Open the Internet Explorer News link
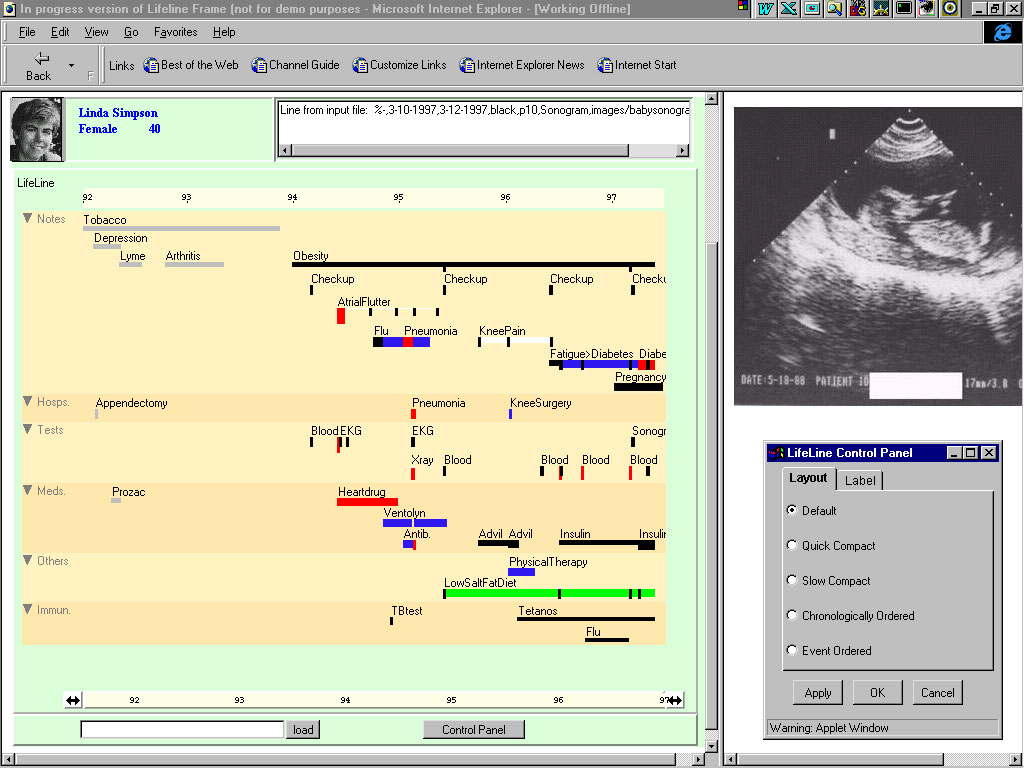Viewport: 1024px width, 768px height. click(x=522, y=65)
